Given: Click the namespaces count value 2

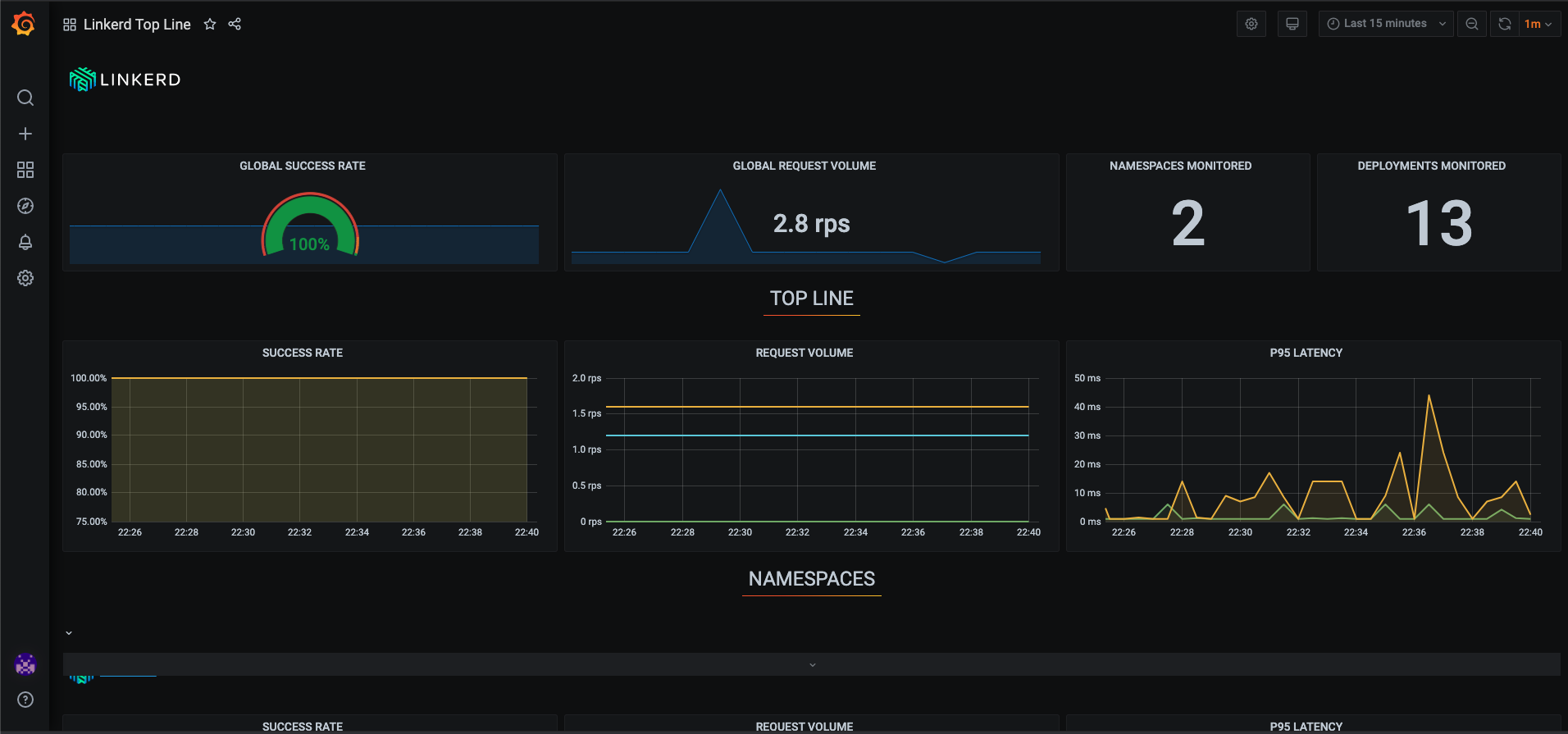Looking at the screenshot, I should tap(1188, 223).
